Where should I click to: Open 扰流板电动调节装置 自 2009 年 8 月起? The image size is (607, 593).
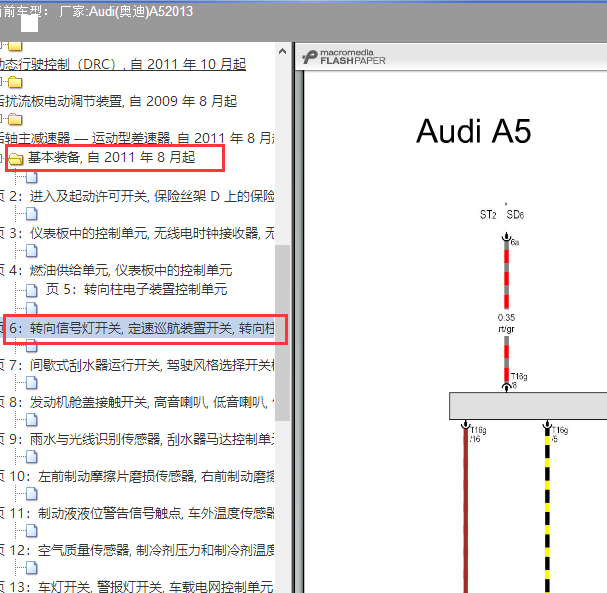pos(118,101)
